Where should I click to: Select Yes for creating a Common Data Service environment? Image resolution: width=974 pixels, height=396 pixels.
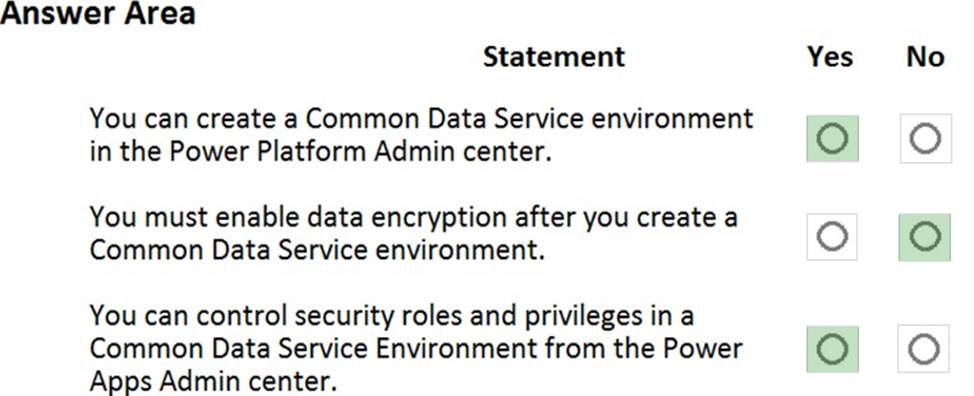click(x=832, y=138)
